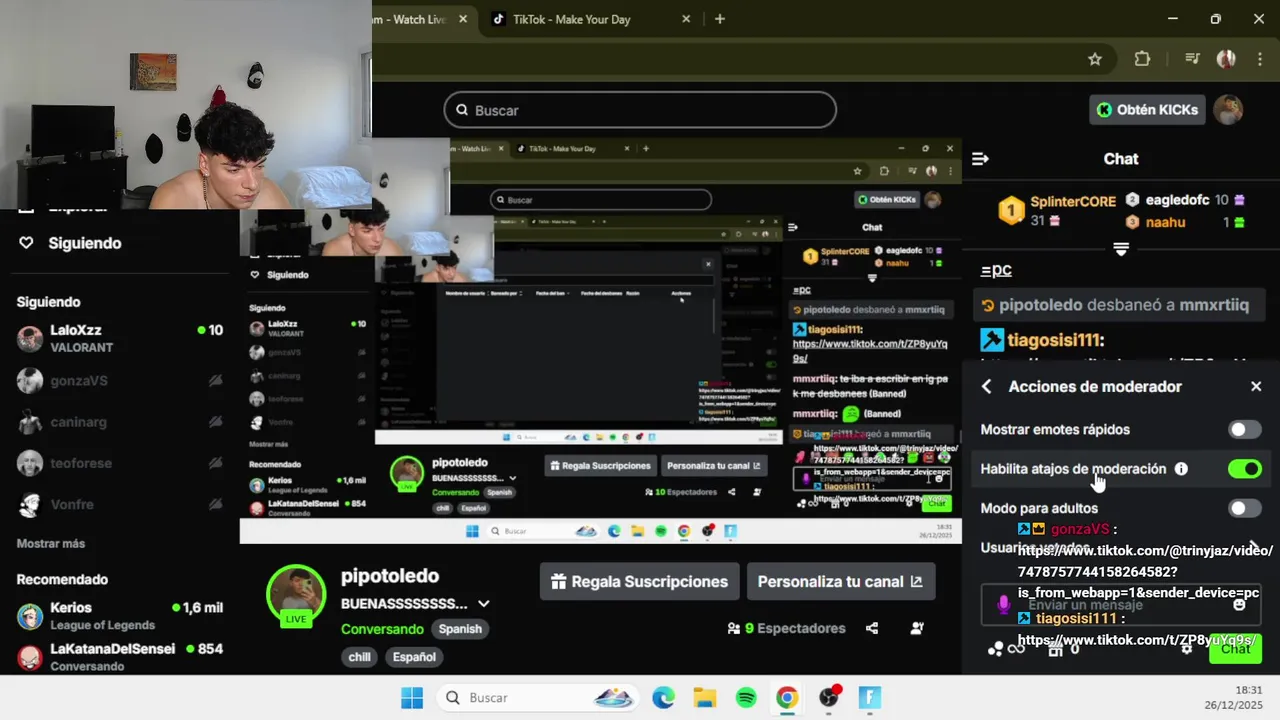
Task: Click the gift icon below chat input
Action: click(x=1054, y=649)
